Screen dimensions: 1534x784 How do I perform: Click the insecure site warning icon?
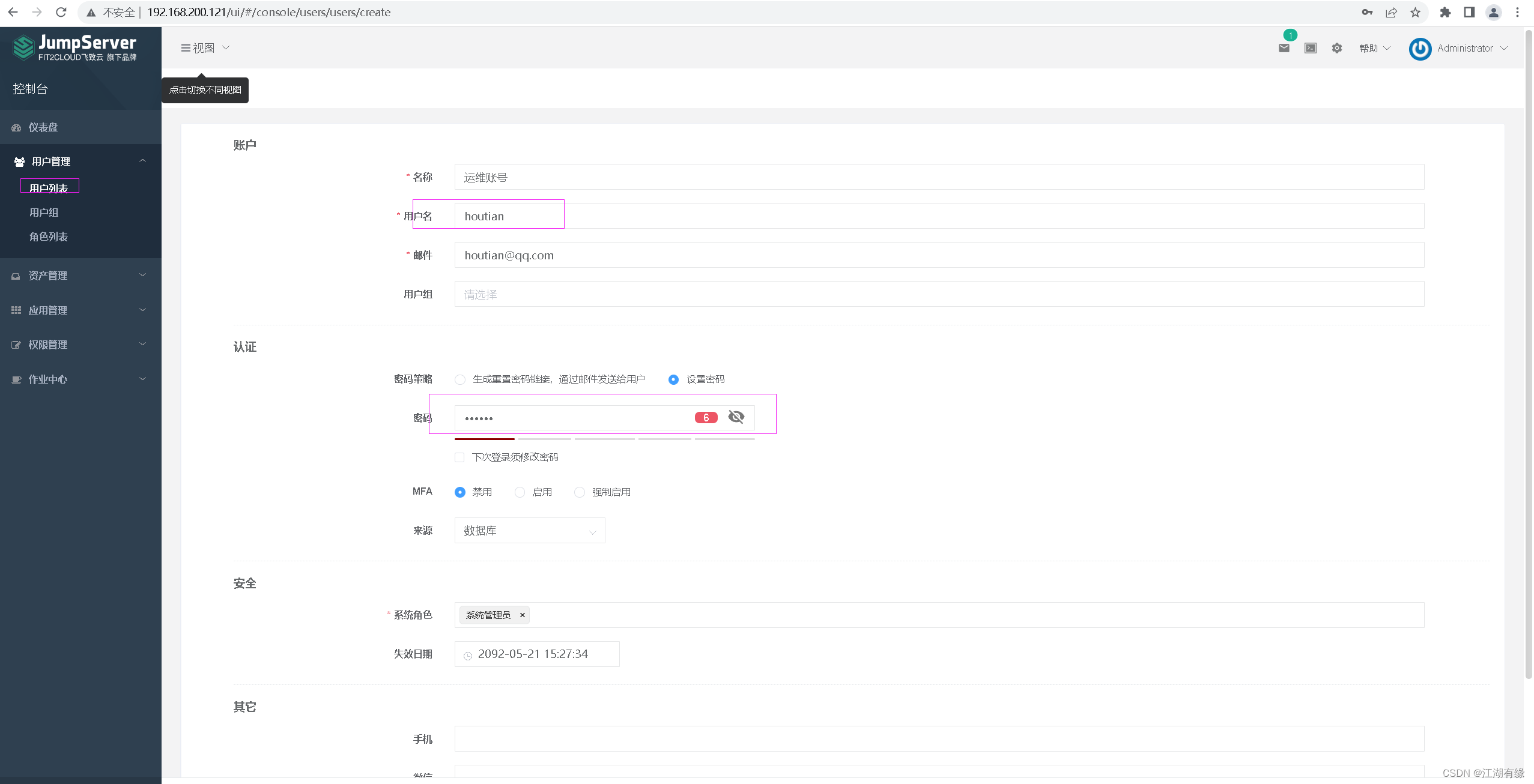[91, 12]
